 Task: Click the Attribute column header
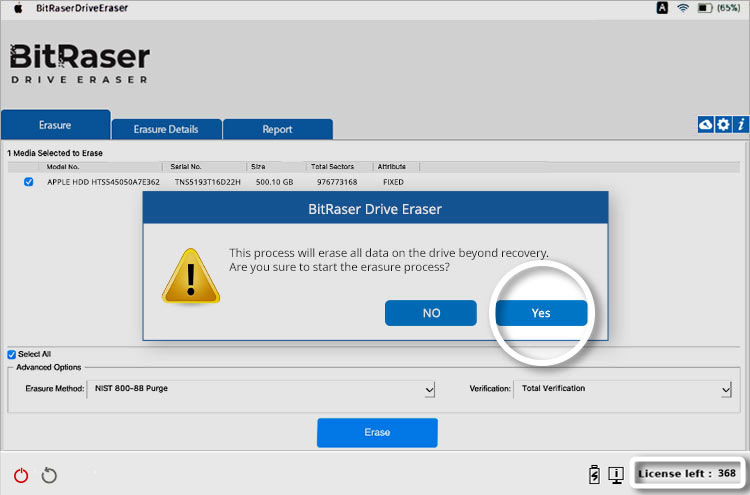(392, 166)
